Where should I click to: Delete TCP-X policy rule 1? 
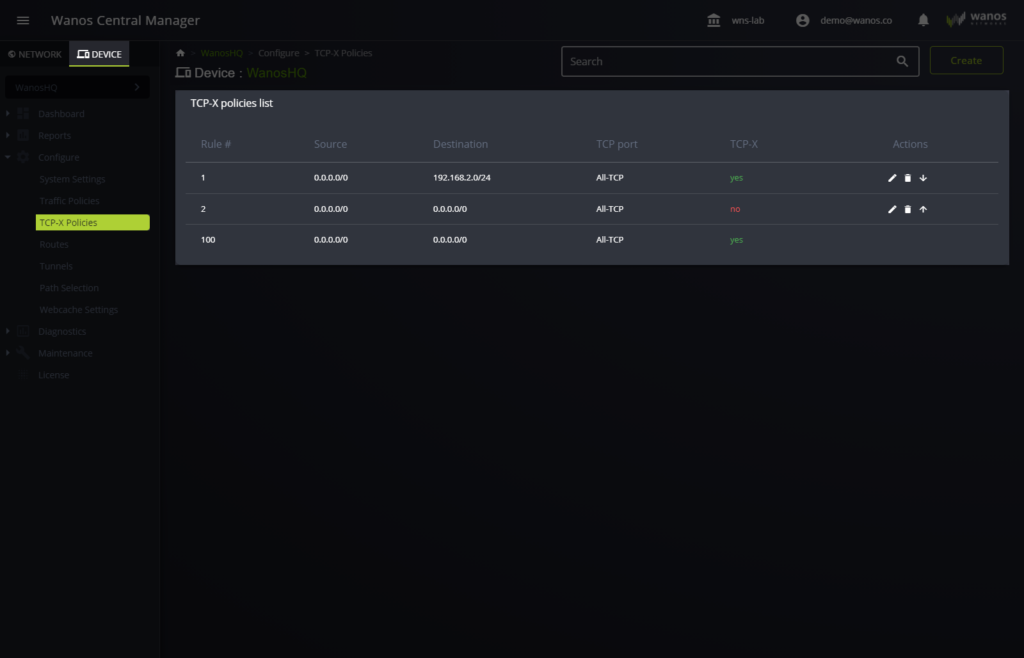pos(908,178)
